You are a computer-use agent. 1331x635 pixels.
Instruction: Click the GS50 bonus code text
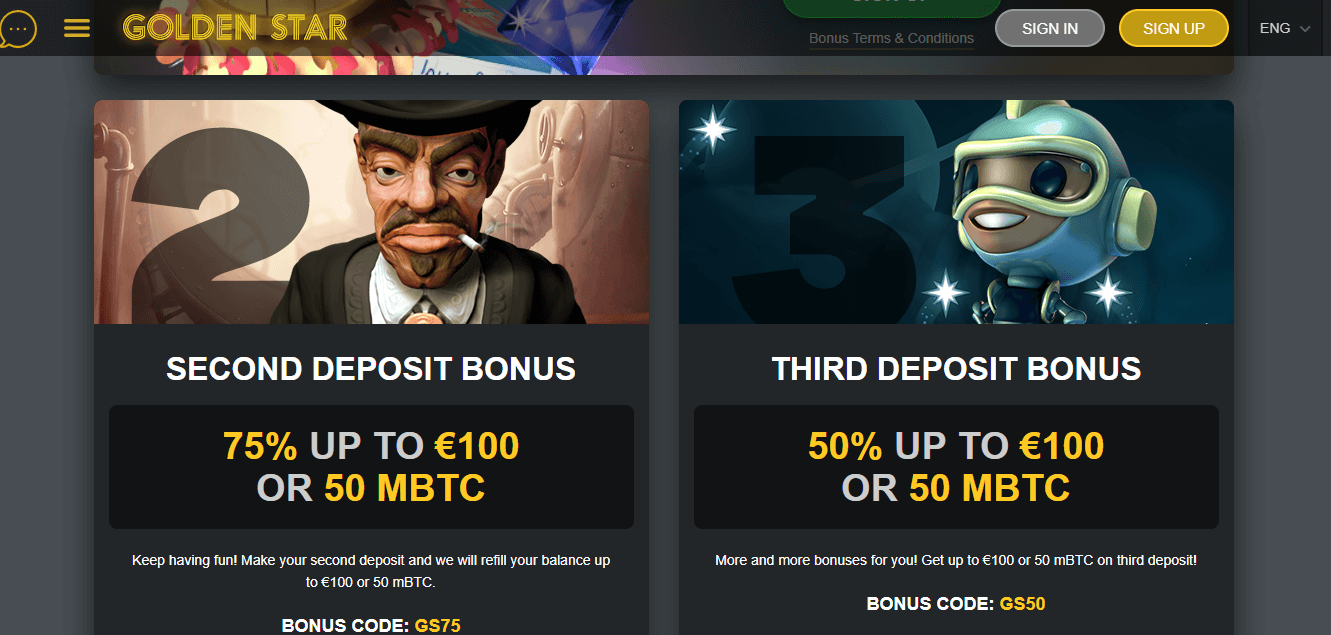click(x=1022, y=604)
